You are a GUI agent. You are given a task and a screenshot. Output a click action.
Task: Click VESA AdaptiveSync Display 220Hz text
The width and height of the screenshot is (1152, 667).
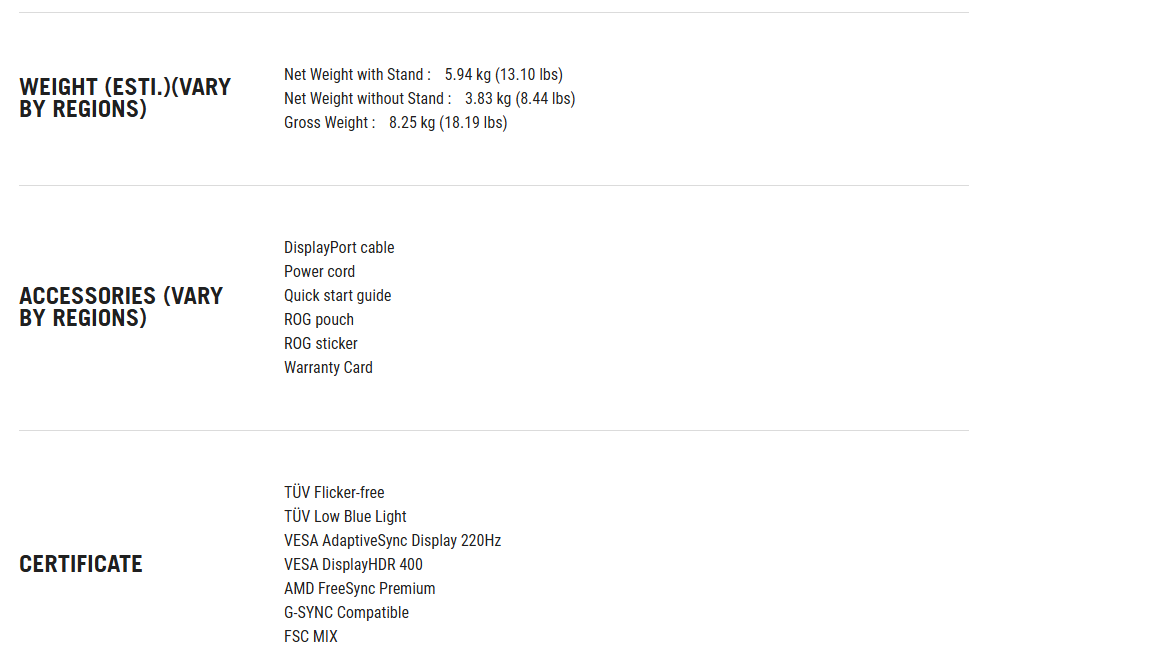pos(392,541)
